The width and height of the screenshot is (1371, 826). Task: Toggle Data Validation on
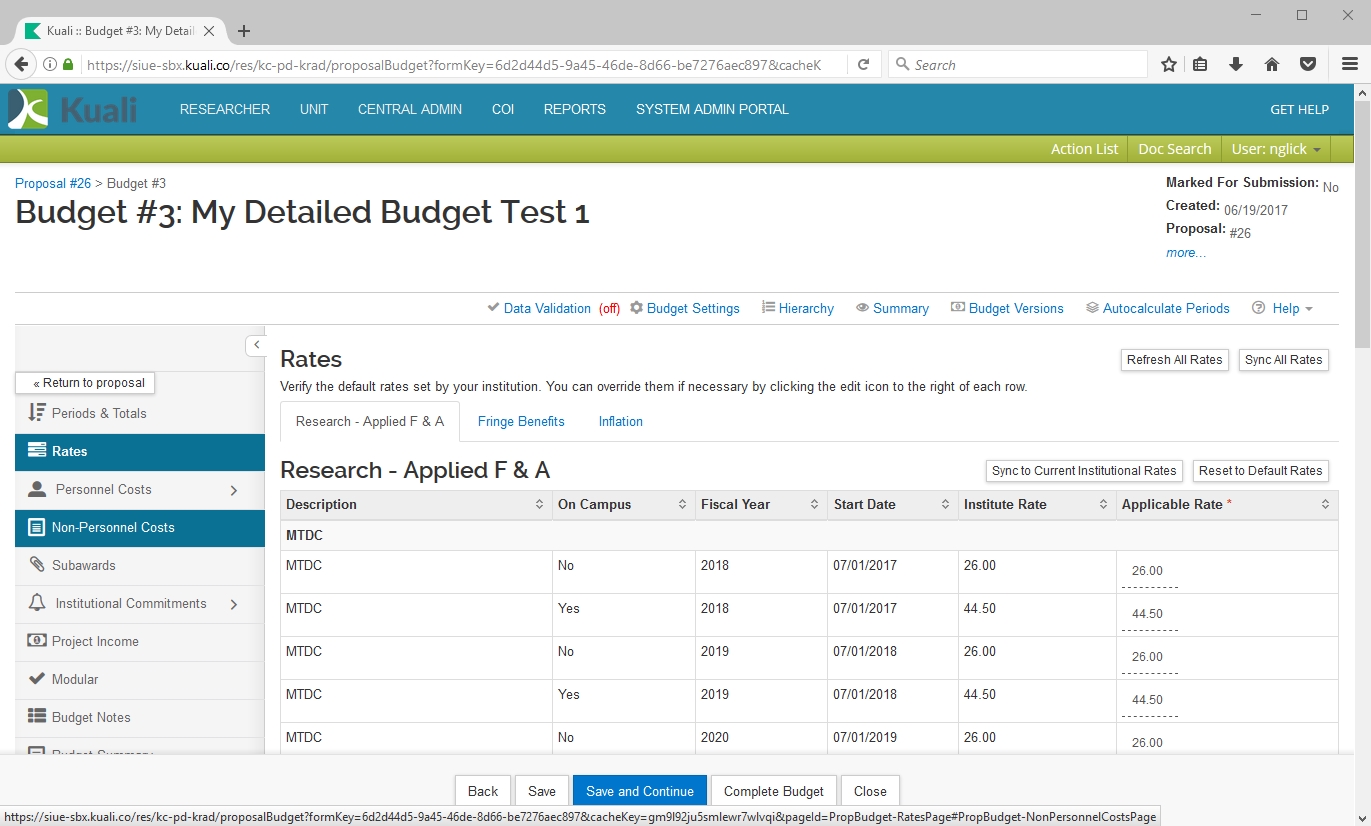tap(547, 308)
